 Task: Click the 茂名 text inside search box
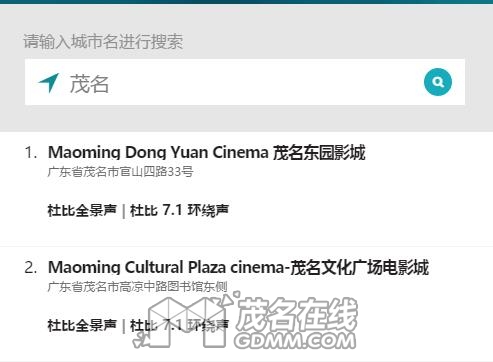(89, 84)
